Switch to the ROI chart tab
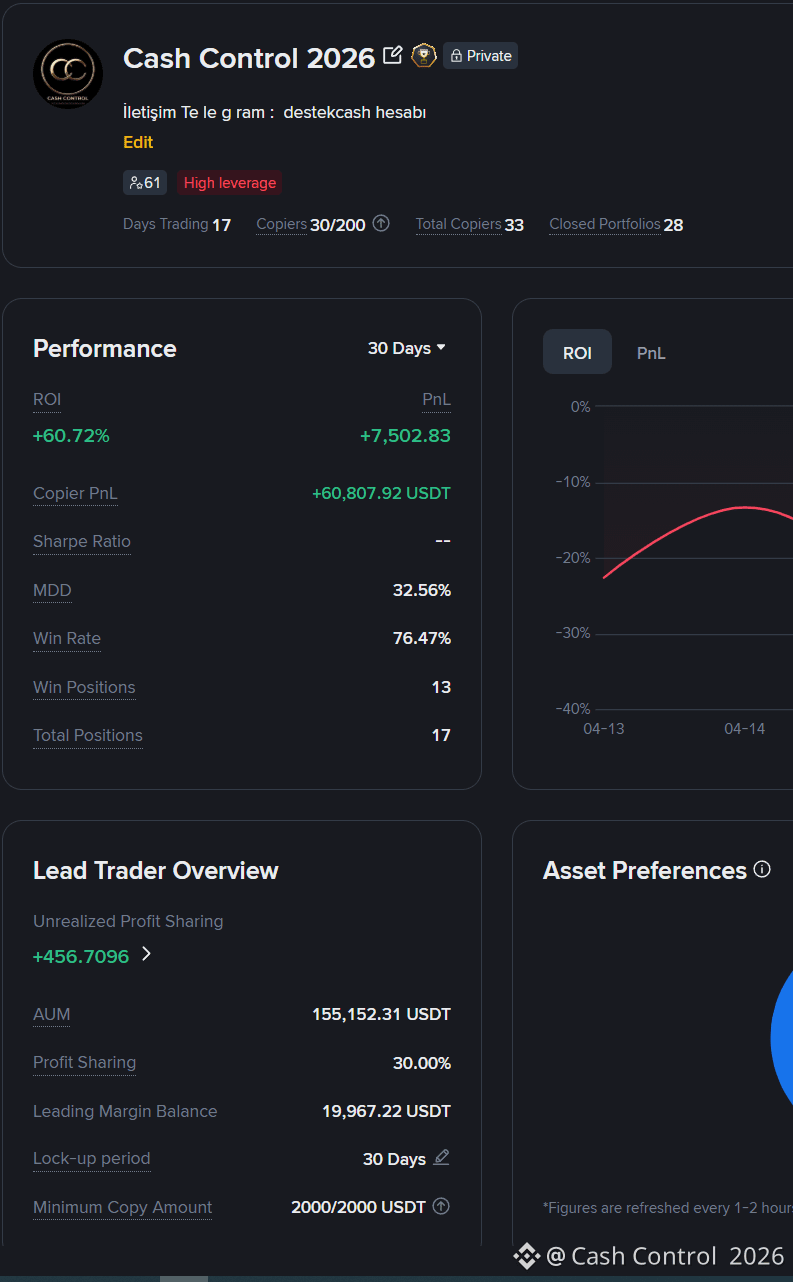793x1282 pixels. 577,353
